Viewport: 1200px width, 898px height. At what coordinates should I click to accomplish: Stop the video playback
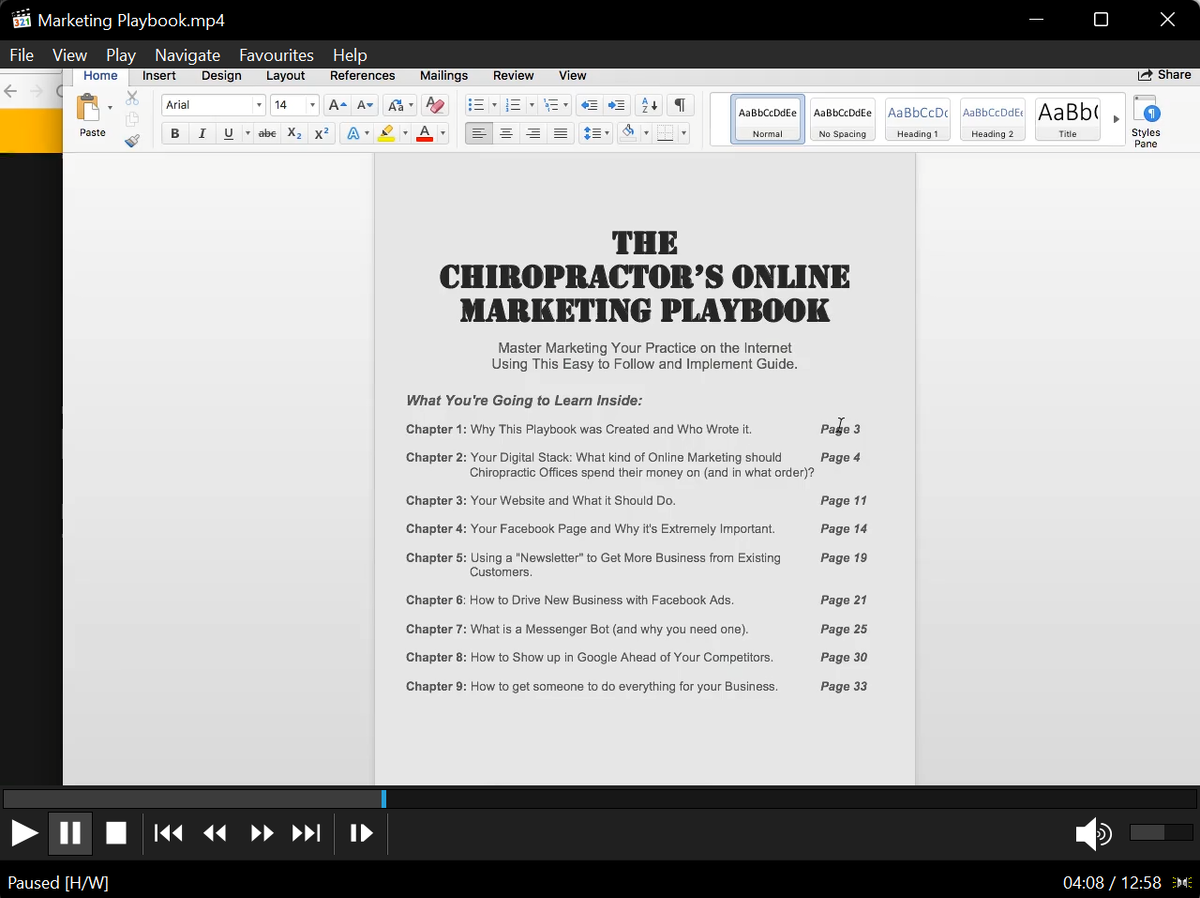pyautogui.click(x=116, y=833)
